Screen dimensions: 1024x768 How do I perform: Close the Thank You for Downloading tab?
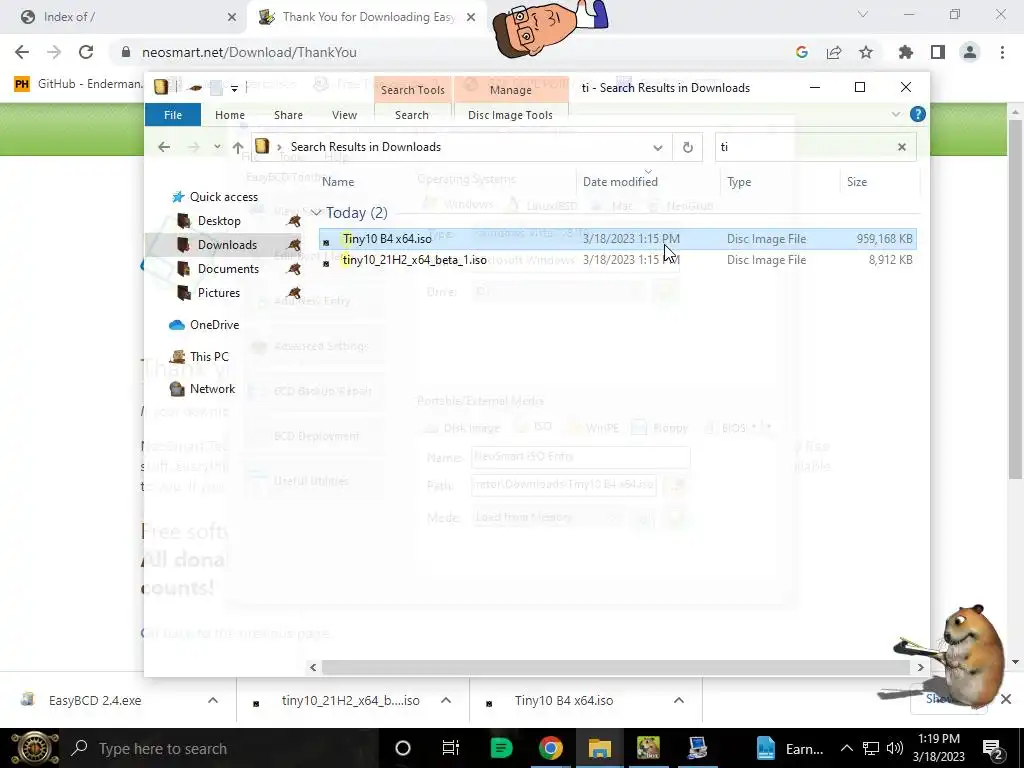(471, 17)
